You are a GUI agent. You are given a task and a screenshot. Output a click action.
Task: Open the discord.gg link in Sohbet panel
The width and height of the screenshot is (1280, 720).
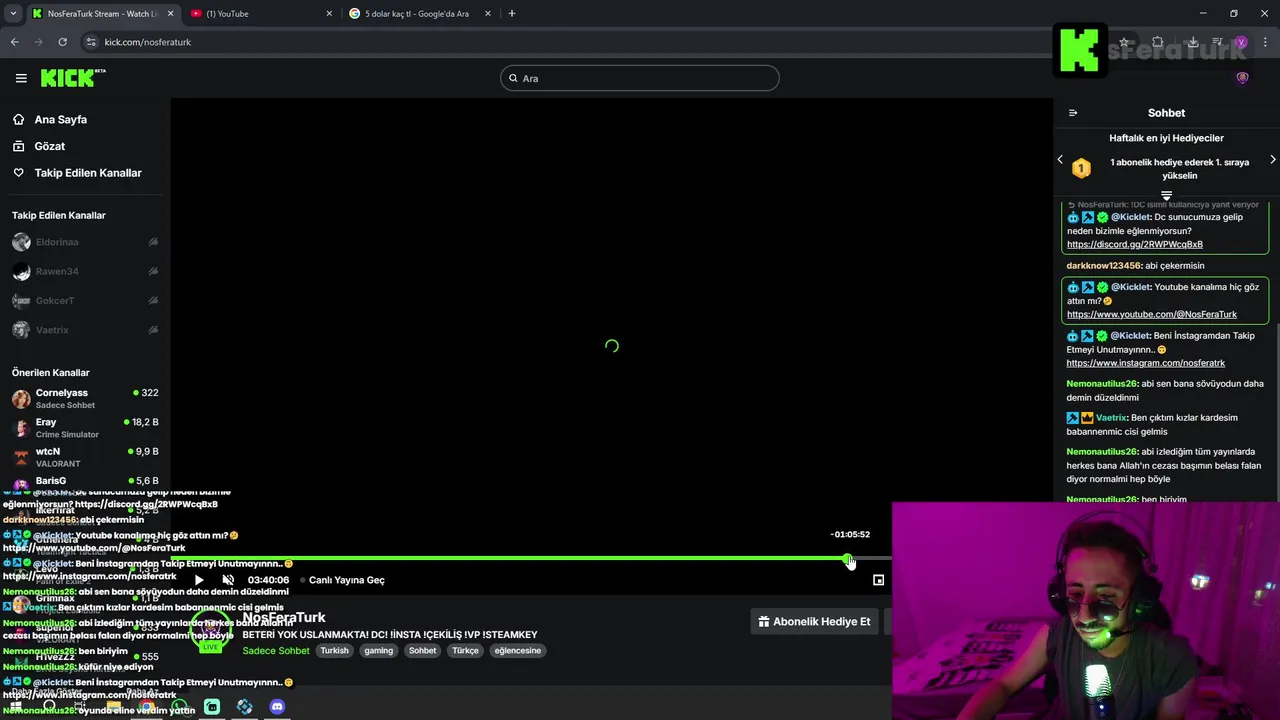pos(1134,244)
